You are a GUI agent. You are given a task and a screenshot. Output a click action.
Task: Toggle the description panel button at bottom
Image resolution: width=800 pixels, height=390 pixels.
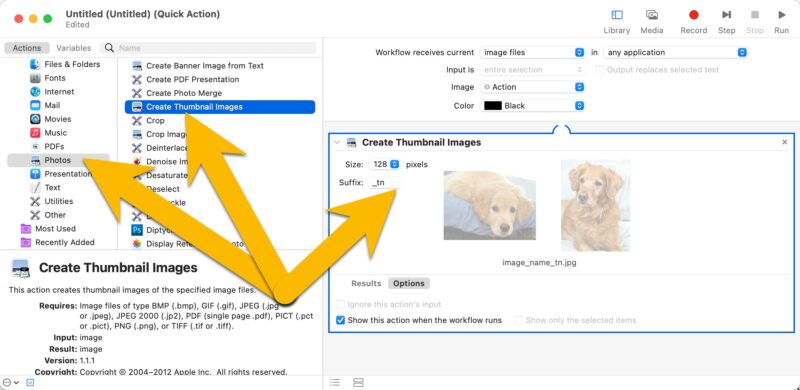click(x=30, y=382)
